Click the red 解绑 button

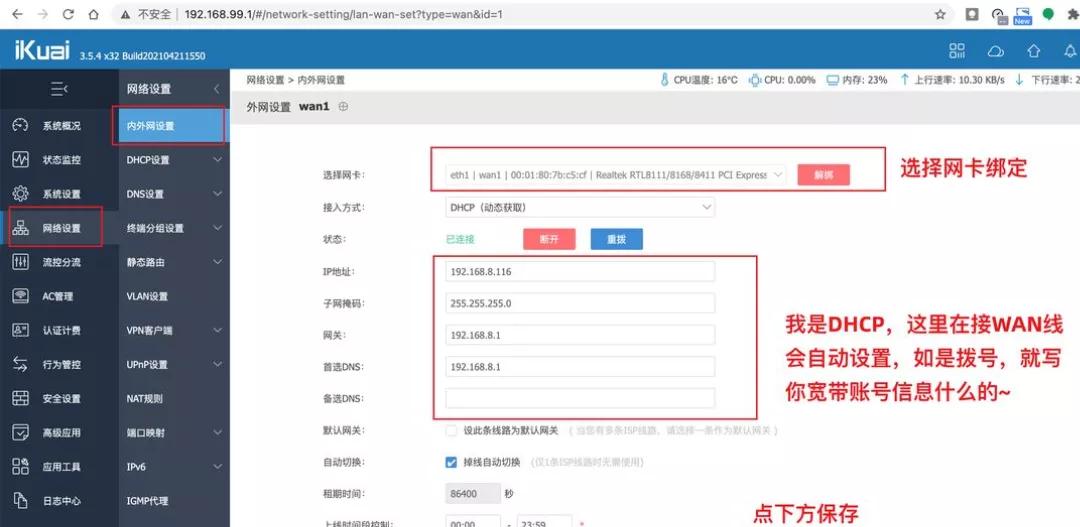tap(823, 175)
